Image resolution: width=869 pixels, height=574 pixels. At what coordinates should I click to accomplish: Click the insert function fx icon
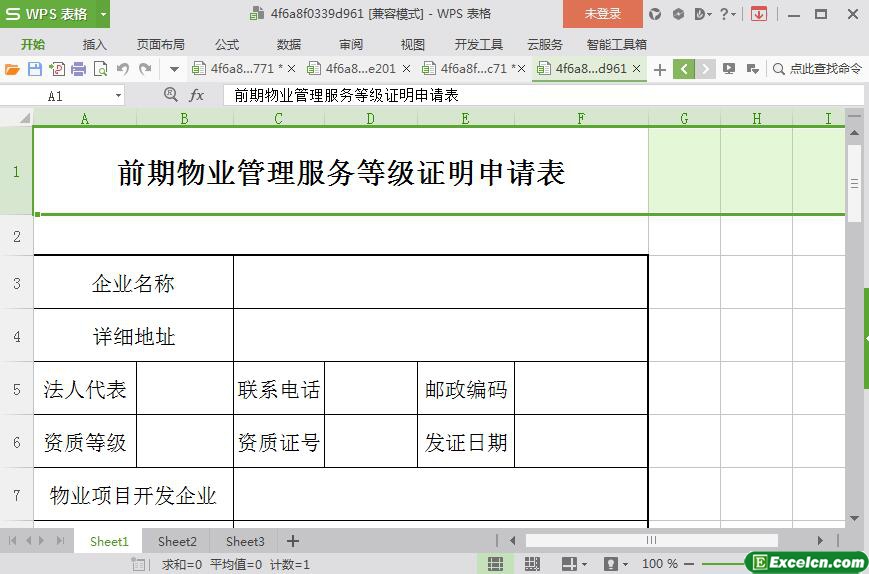[x=197, y=95]
